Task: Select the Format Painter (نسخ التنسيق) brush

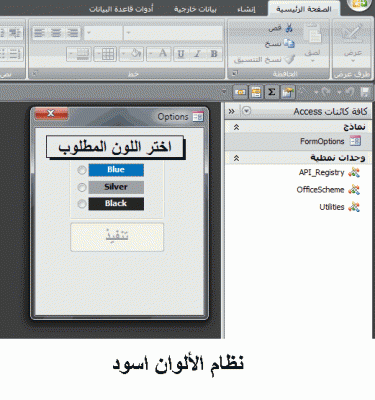Action: 289,59
